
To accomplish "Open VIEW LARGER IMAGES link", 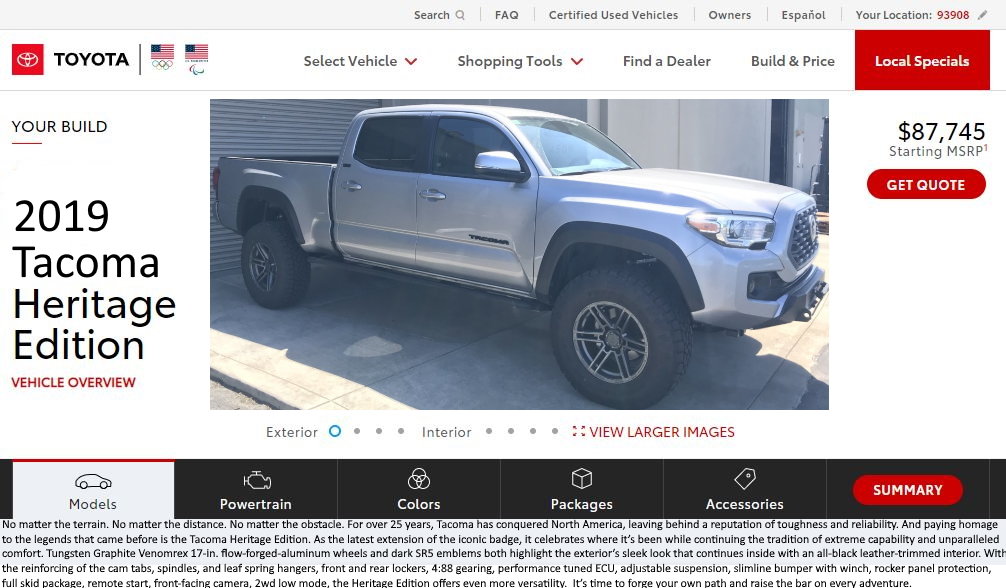I will pyautogui.click(x=654, y=432).
